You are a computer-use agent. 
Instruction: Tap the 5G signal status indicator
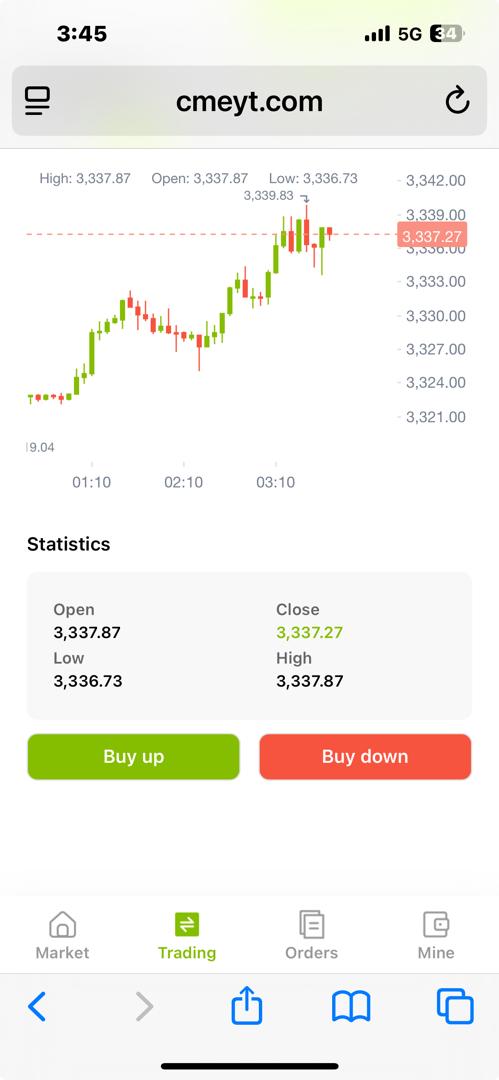point(409,34)
